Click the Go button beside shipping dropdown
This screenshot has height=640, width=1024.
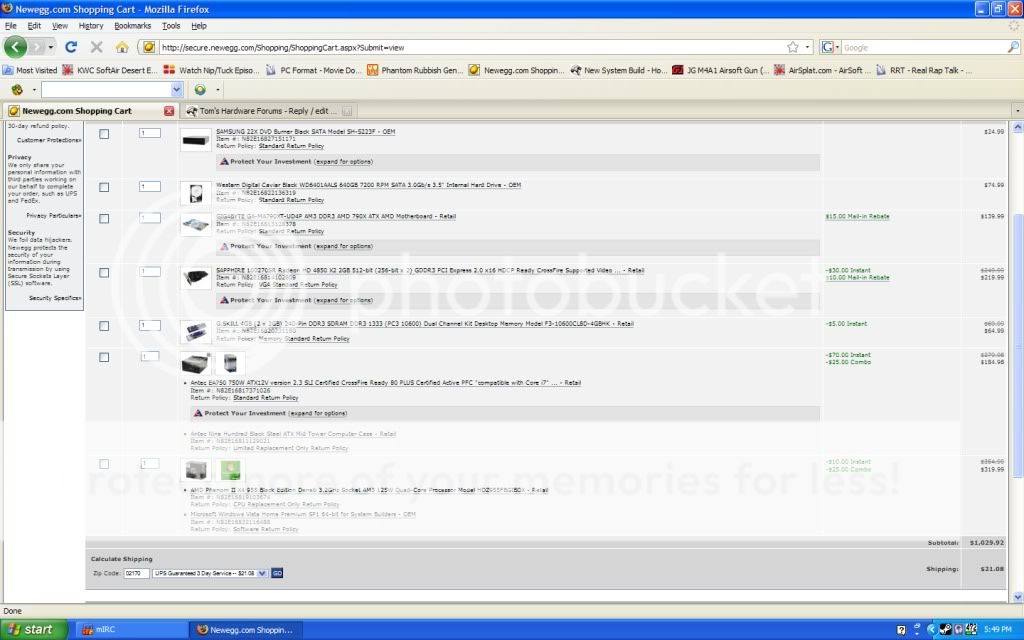277,573
